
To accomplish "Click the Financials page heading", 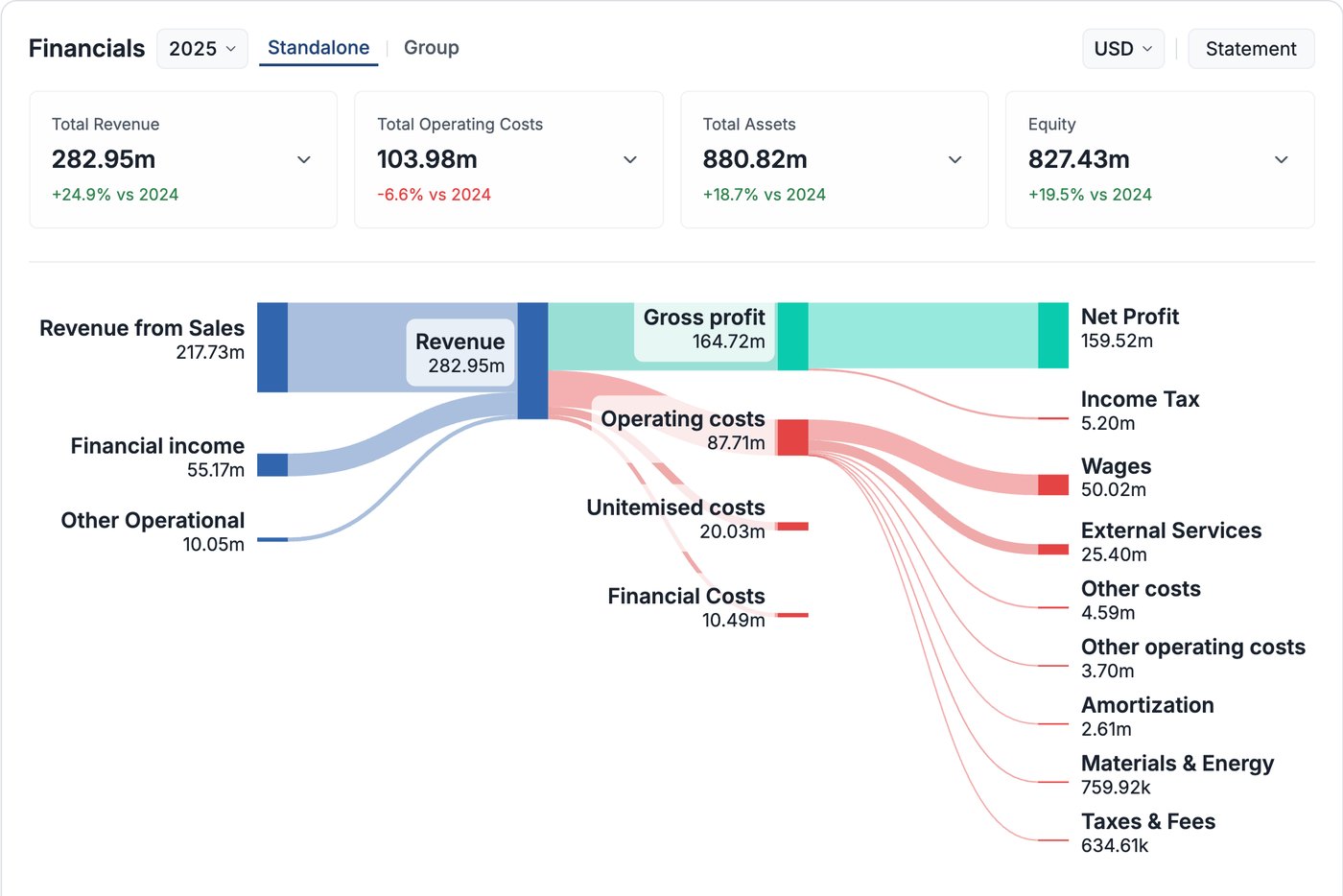I will [x=86, y=48].
